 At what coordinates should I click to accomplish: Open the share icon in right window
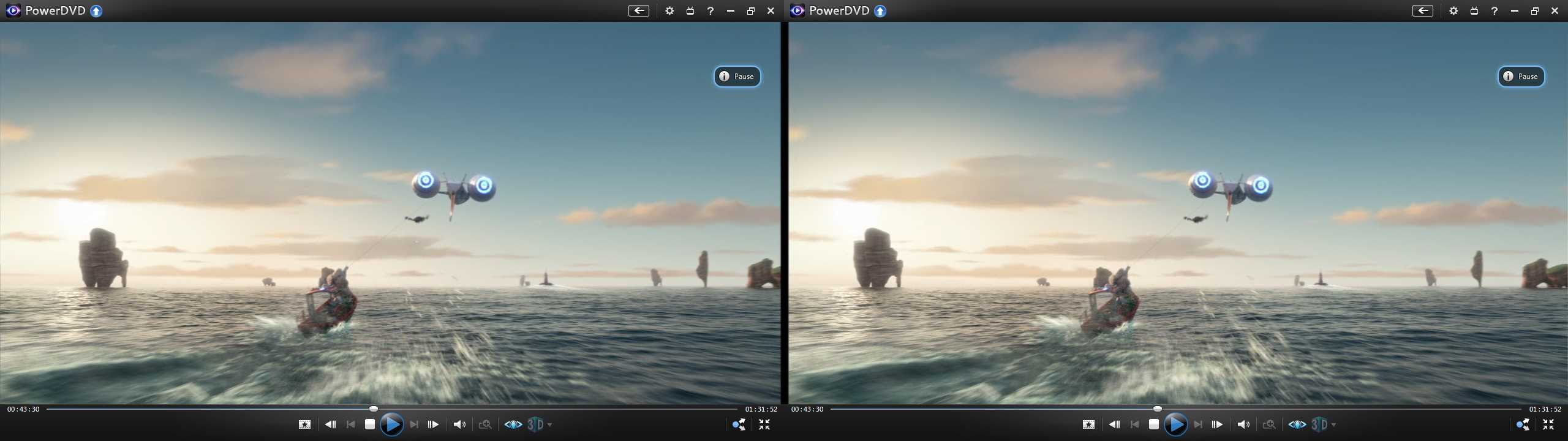tap(1523, 424)
